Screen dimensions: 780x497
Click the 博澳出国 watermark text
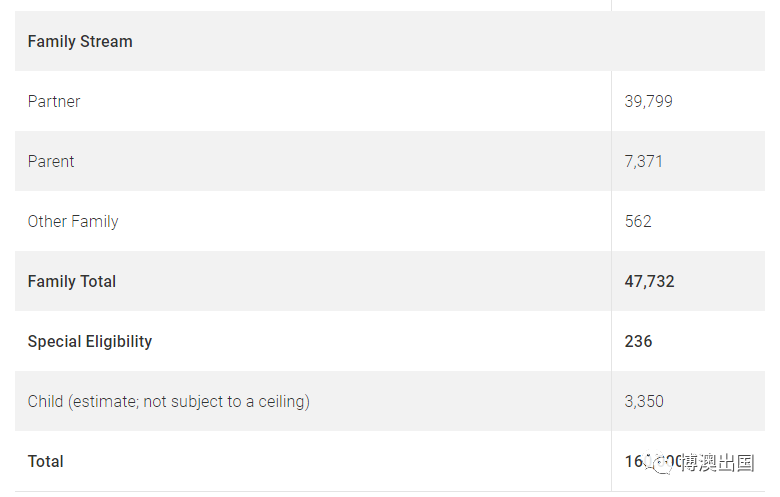coord(717,463)
